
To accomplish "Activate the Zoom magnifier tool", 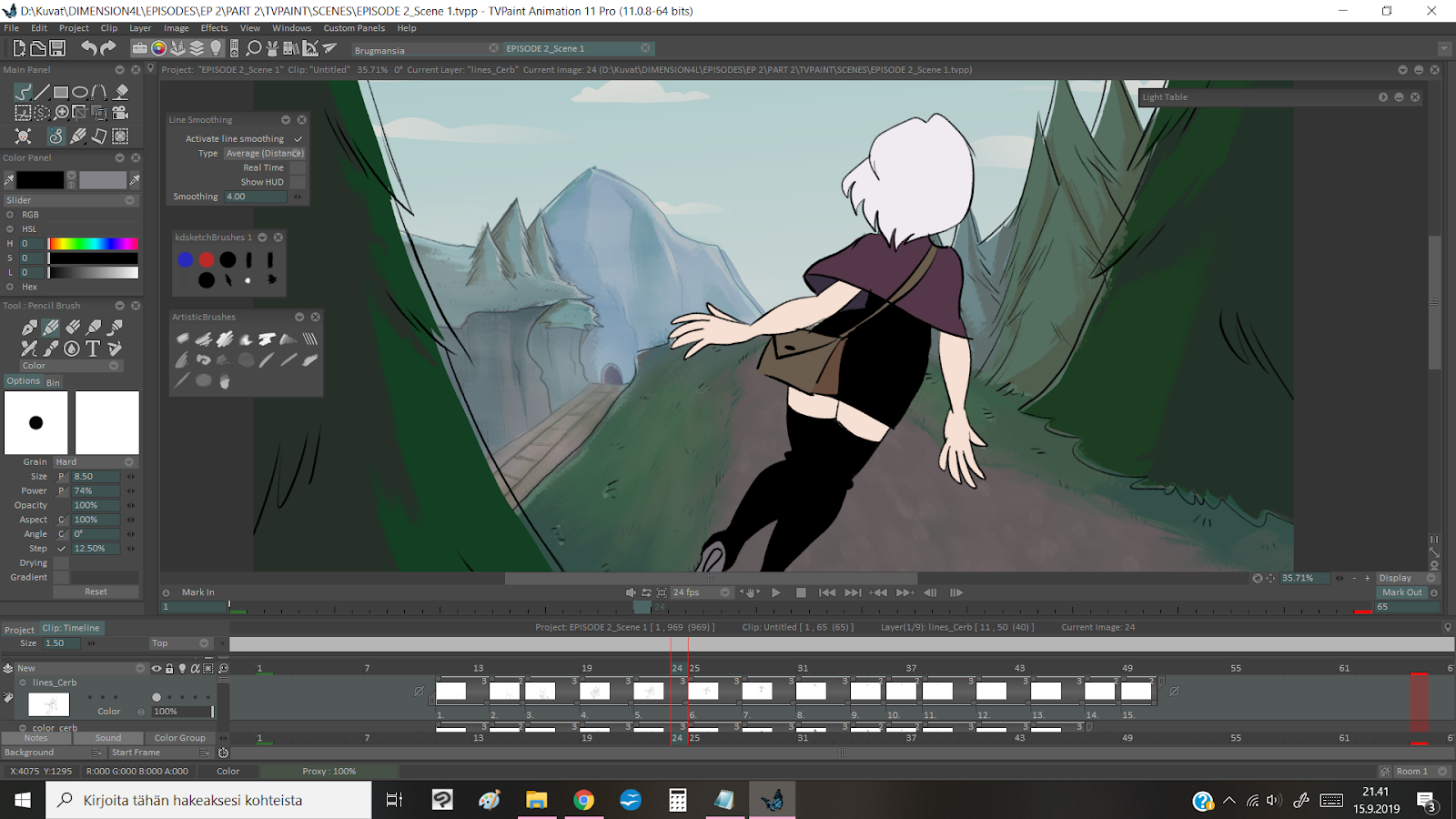I will (x=60, y=113).
